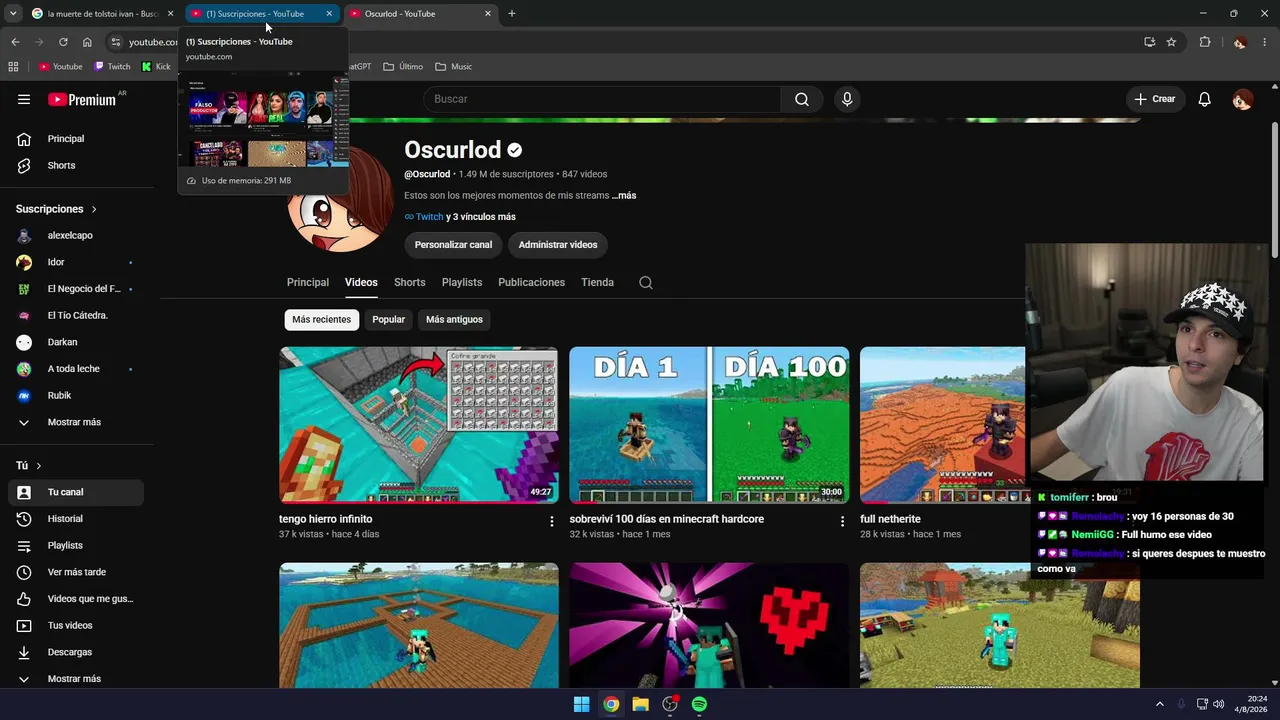Expand channel description with '...más'

624,196
